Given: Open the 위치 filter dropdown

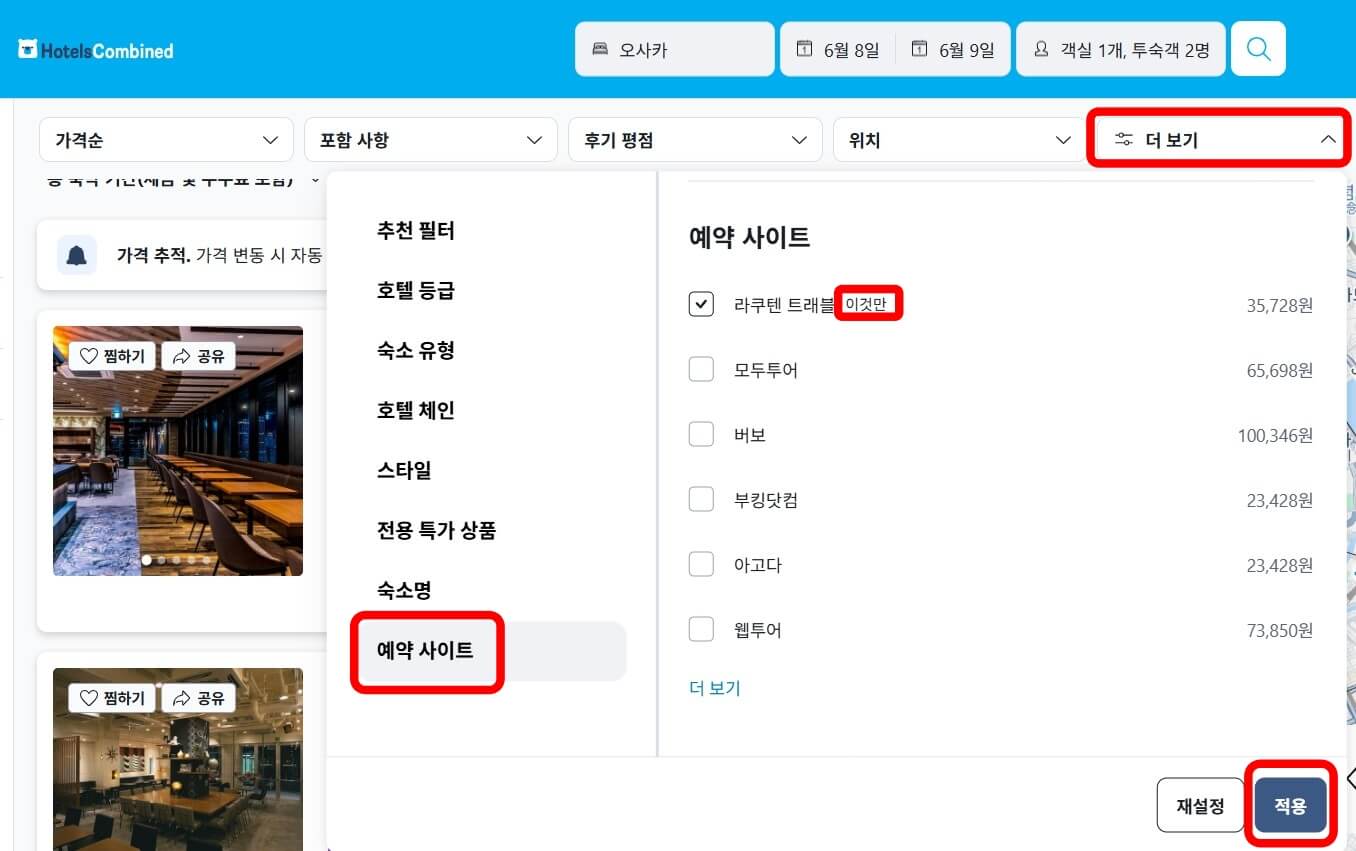Looking at the screenshot, I should (x=960, y=140).
